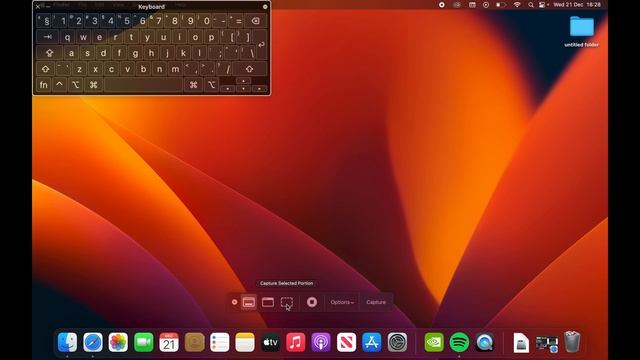640x360 pixels.
Task: Toggle fn key on virtual keyboard
Action: pyautogui.click(x=44, y=85)
